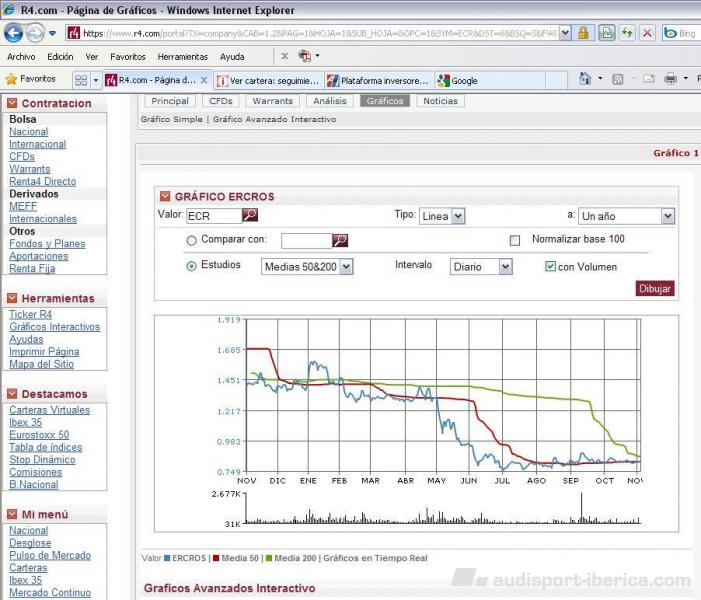The width and height of the screenshot is (701, 600).
Task: Open the Renta4 Directo link
Action: [x=42, y=182]
